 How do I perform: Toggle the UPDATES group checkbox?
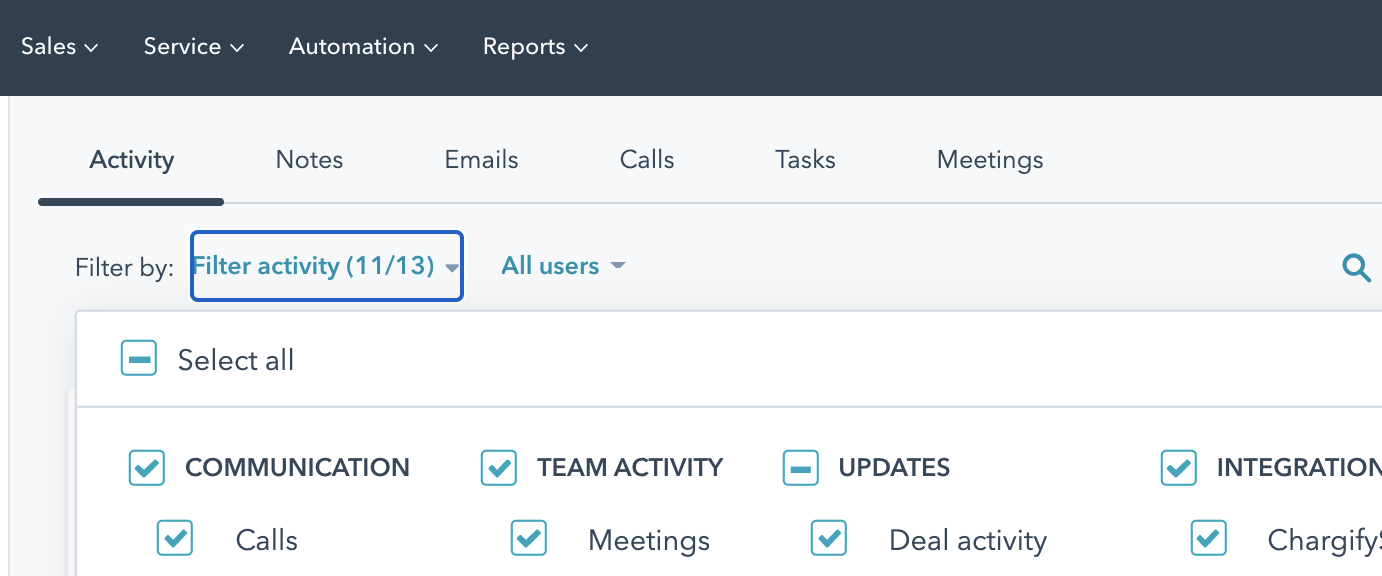pyautogui.click(x=800, y=467)
